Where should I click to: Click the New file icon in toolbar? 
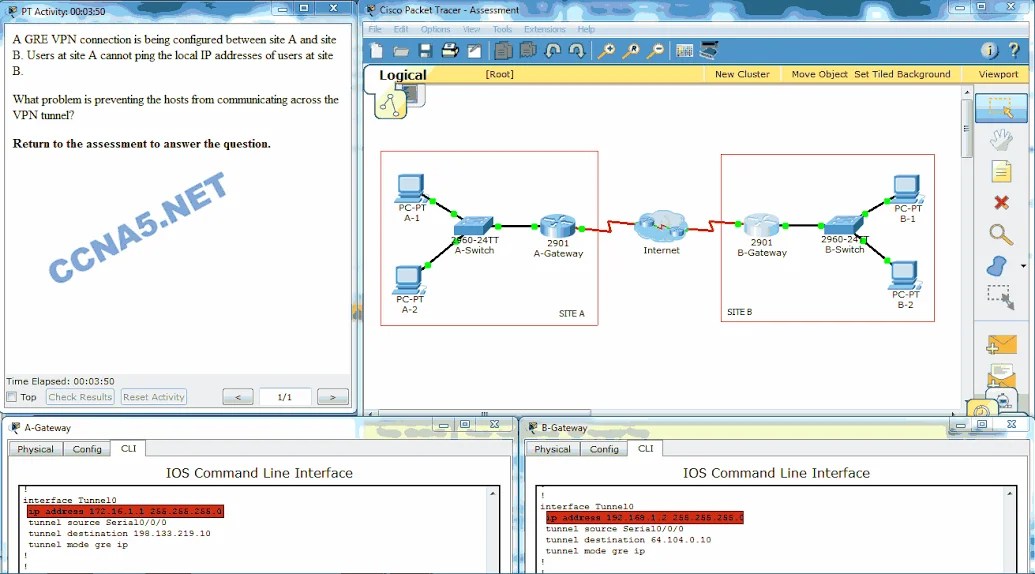click(376, 51)
